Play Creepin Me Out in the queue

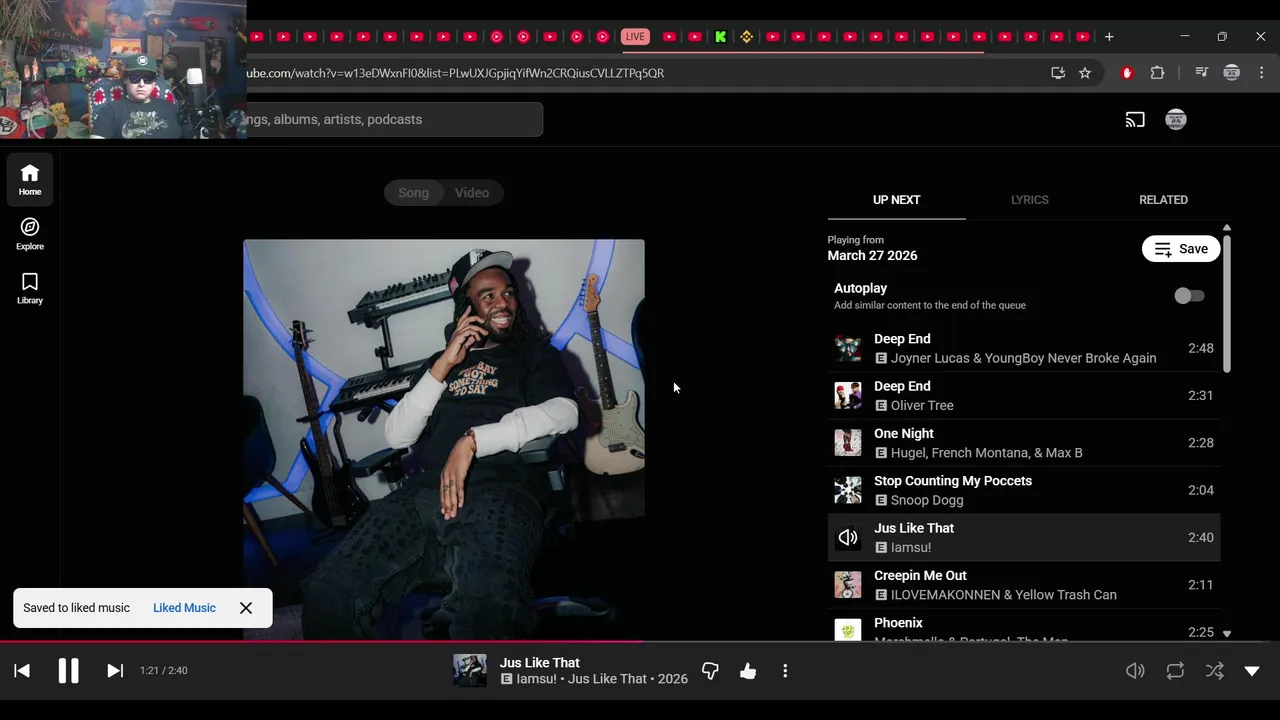click(1024, 585)
